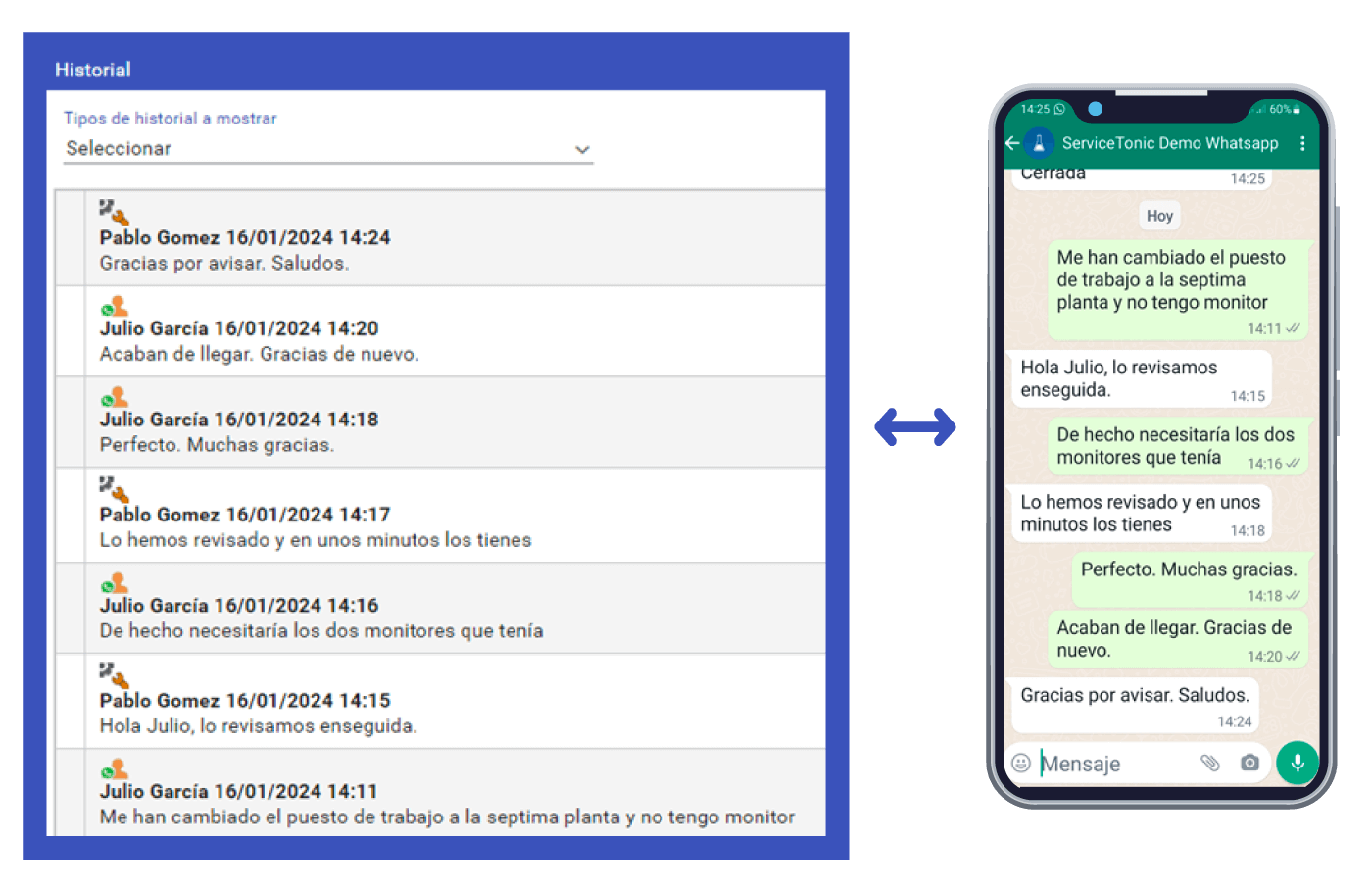Tap WhatsApp bubble 'Me han cambiado el puesto'
The width and height of the screenshot is (1372, 891).
click(x=1178, y=290)
